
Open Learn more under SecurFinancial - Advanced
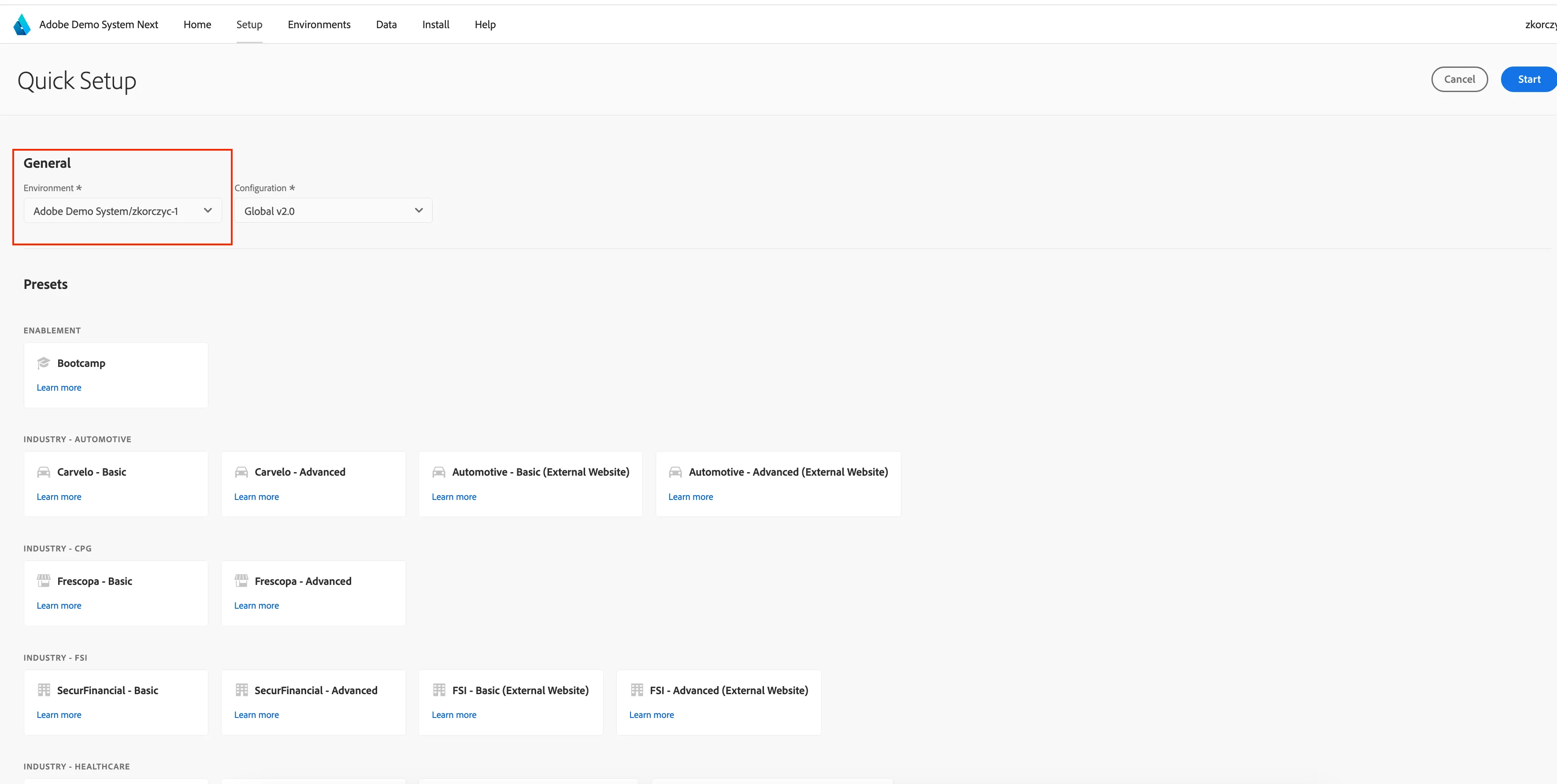click(256, 714)
